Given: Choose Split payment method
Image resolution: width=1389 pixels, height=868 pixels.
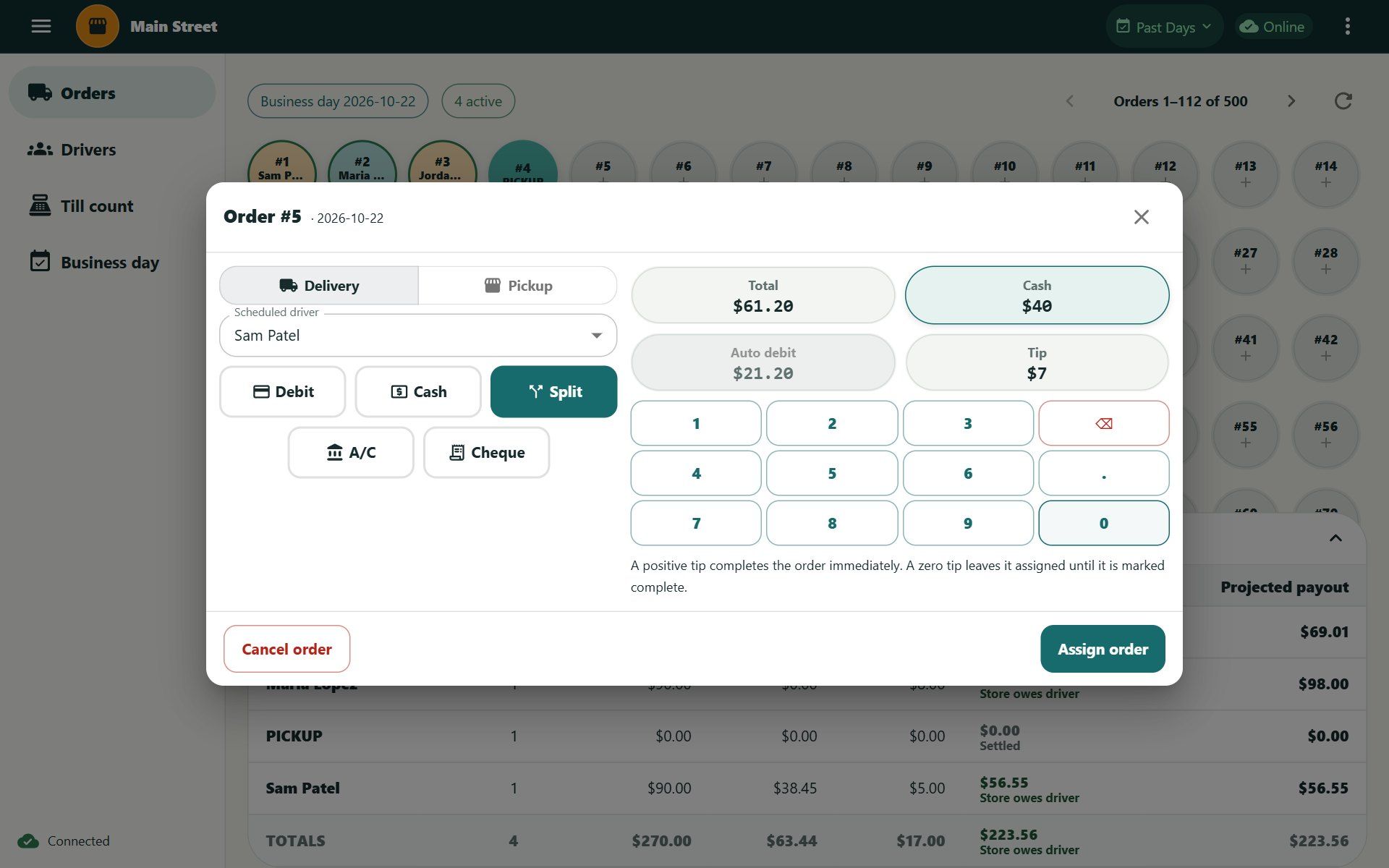Looking at the screenshot, I should tap(554, 391).
